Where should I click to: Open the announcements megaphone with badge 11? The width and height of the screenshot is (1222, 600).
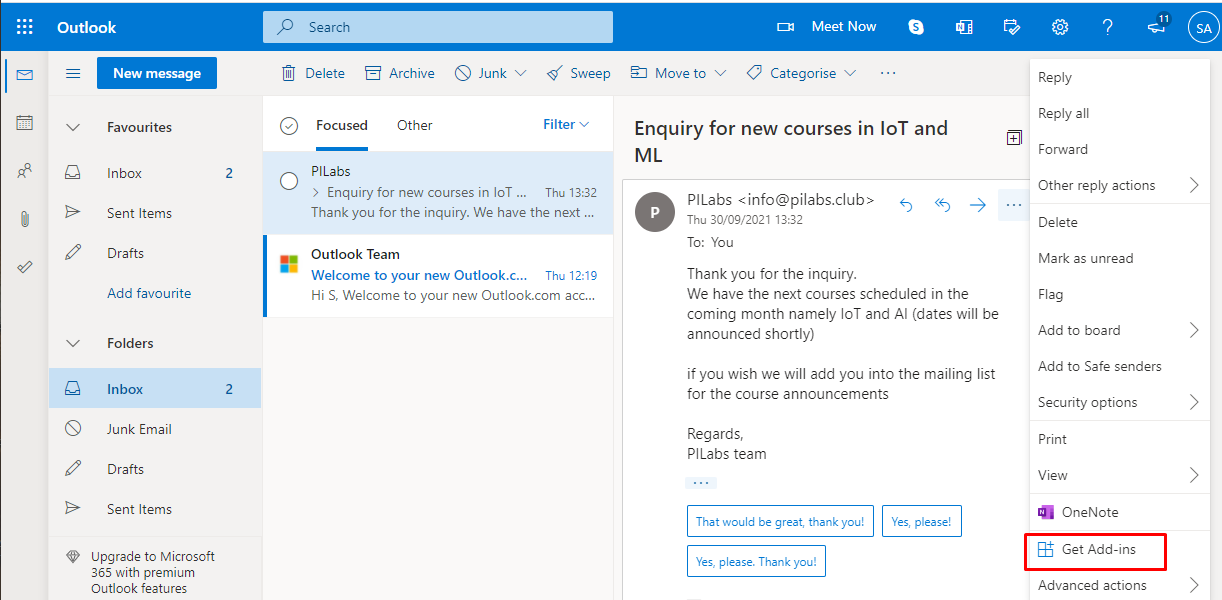pos(1158,25)
